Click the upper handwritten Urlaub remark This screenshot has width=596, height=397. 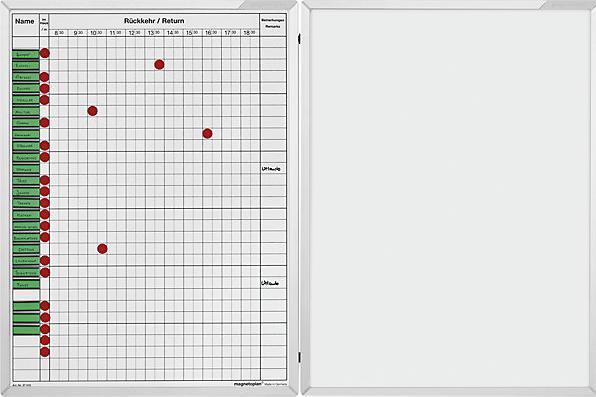point(271,168)
